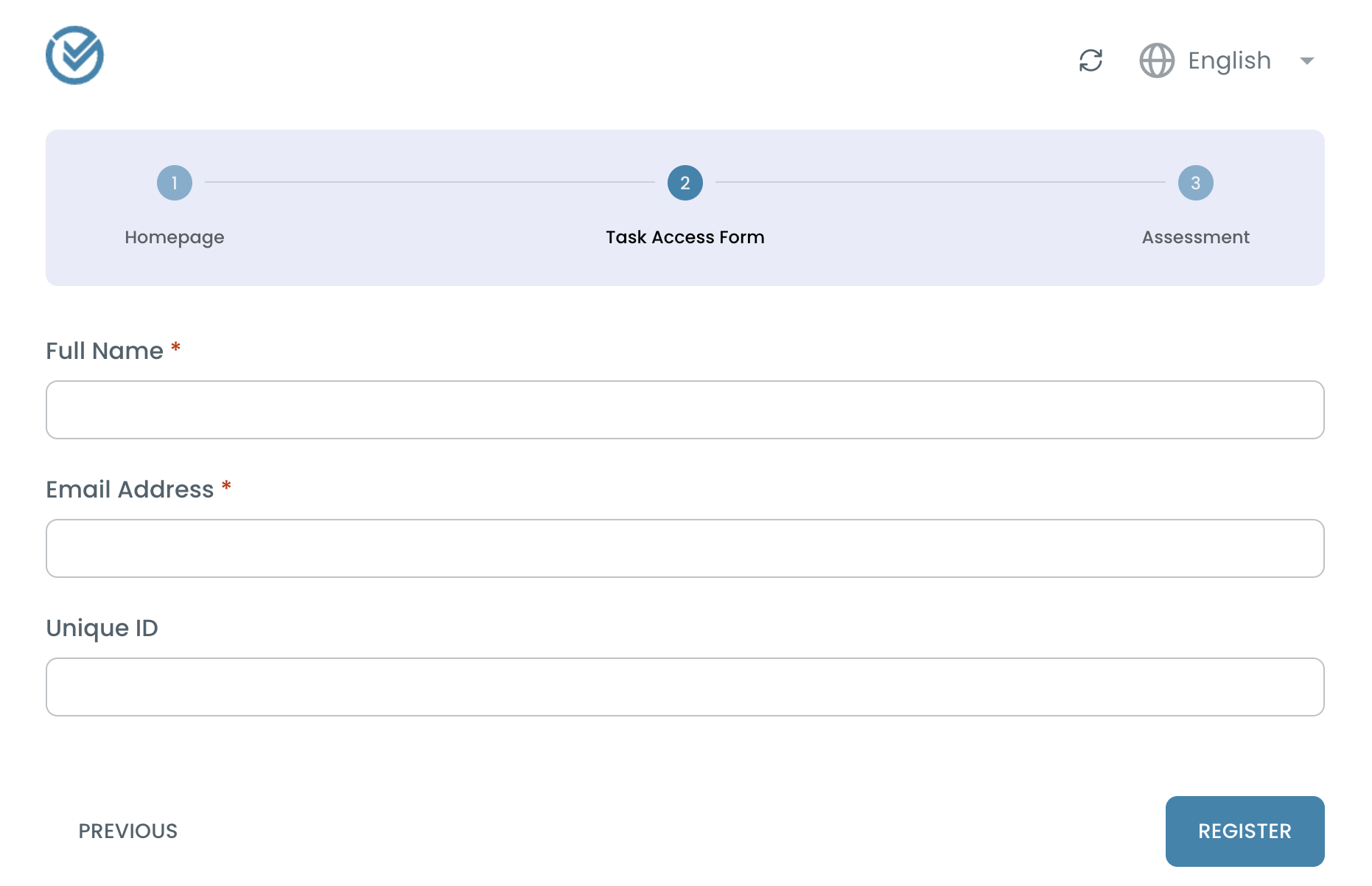Submit with the REGISTER button
Screen dimensions: 1372x886
click(x=1245, y=831)
